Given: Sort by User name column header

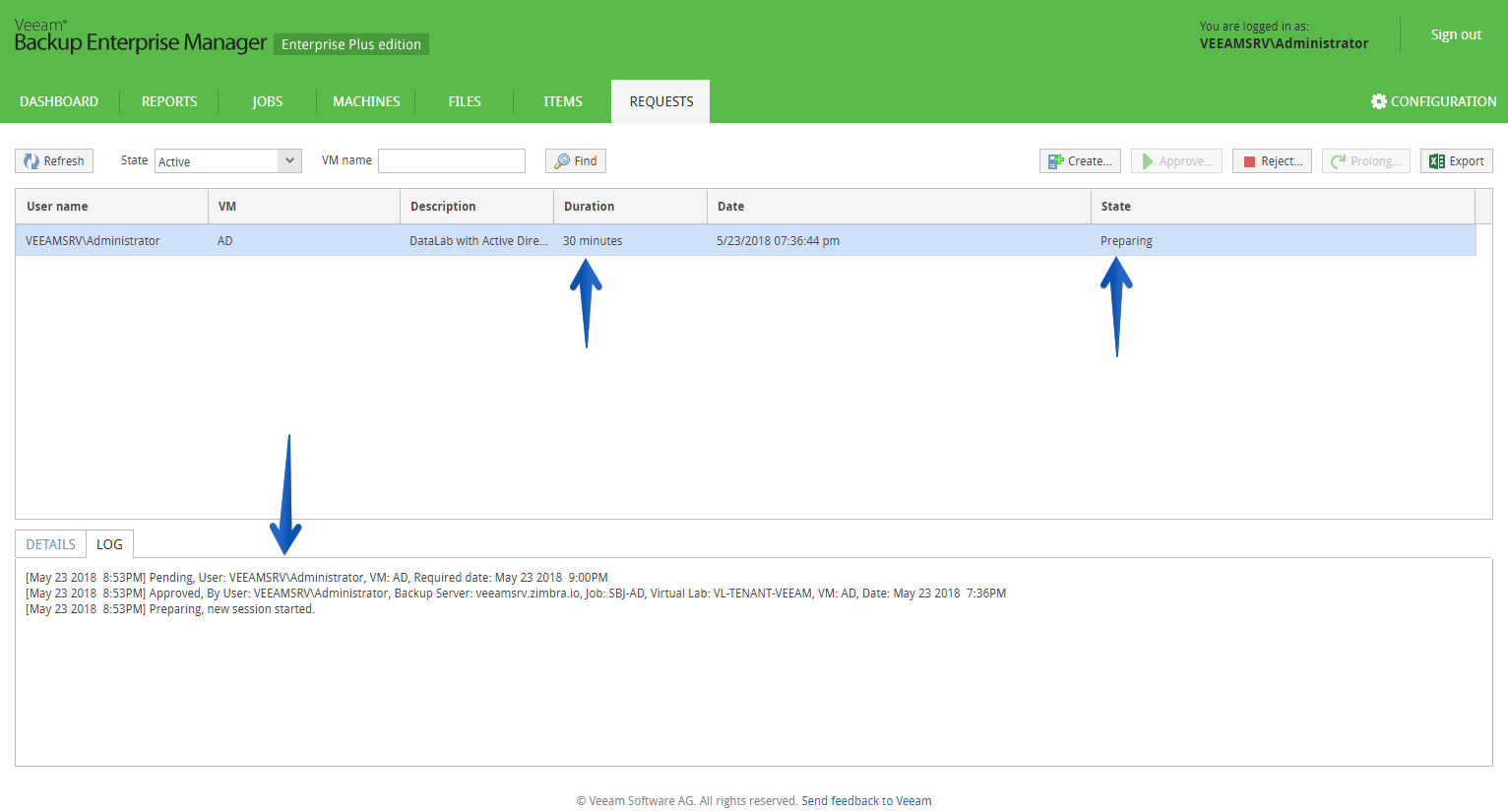Looking at the screenshot, I should pyautogui.click(x=111, y=207).
